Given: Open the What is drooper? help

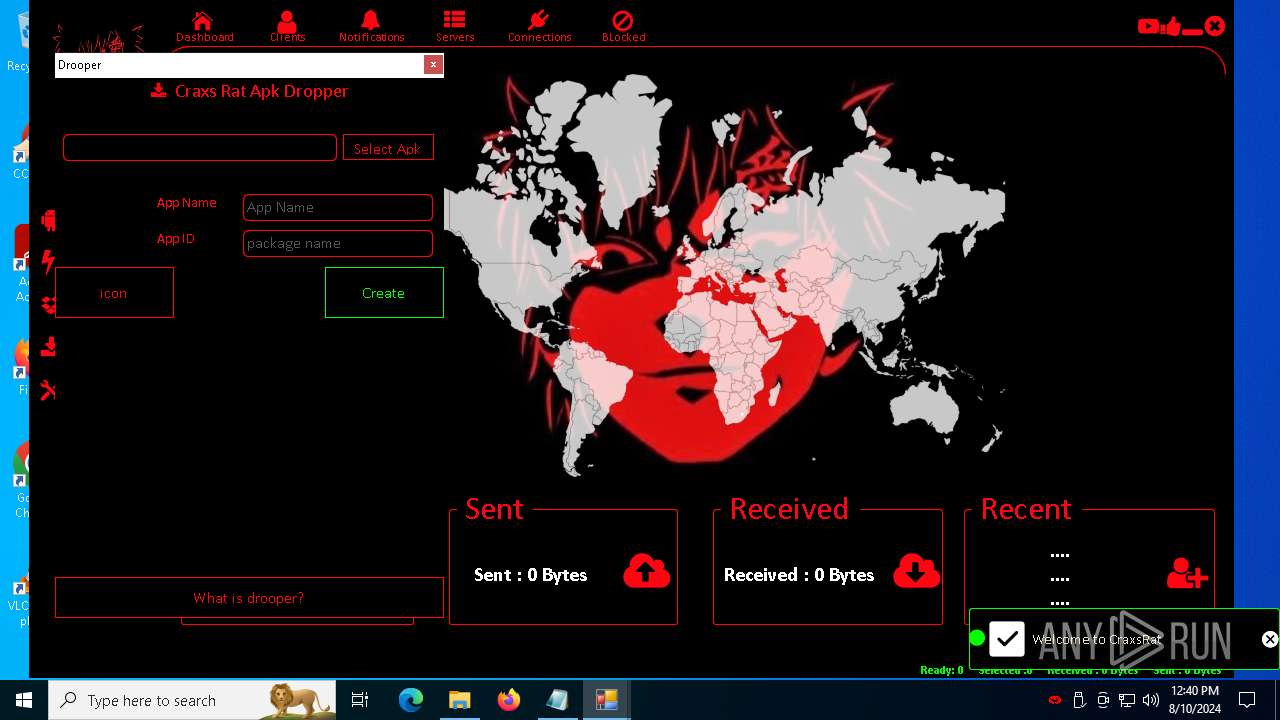Looking at the screenshot, I should (249, 598).
